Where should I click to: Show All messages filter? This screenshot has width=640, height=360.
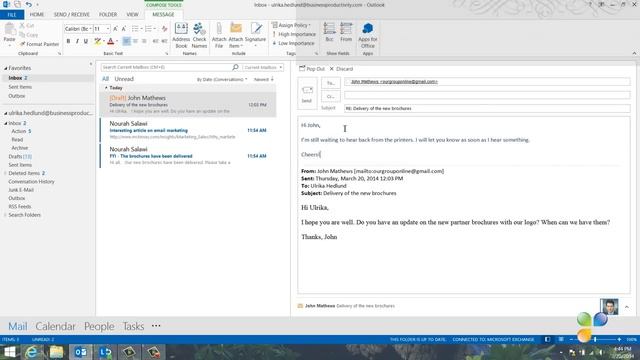105,79
